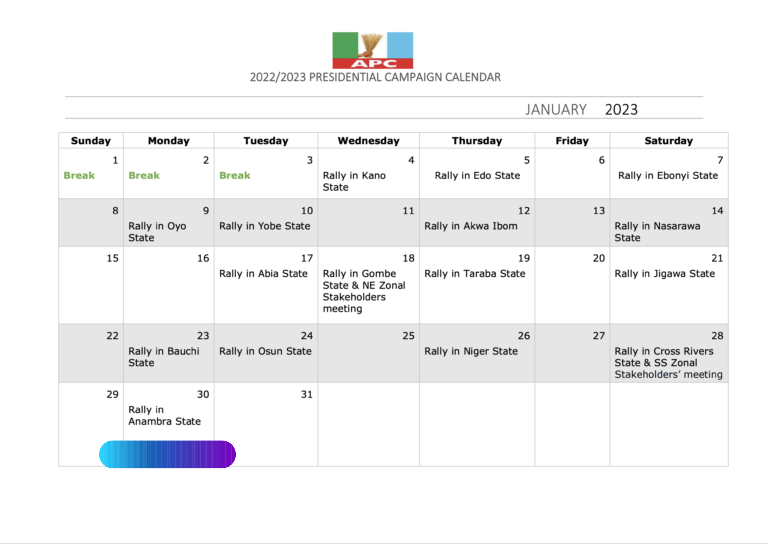768x544 pixels.
Task: Select the Sunday column header
Action: pos(90,141)
